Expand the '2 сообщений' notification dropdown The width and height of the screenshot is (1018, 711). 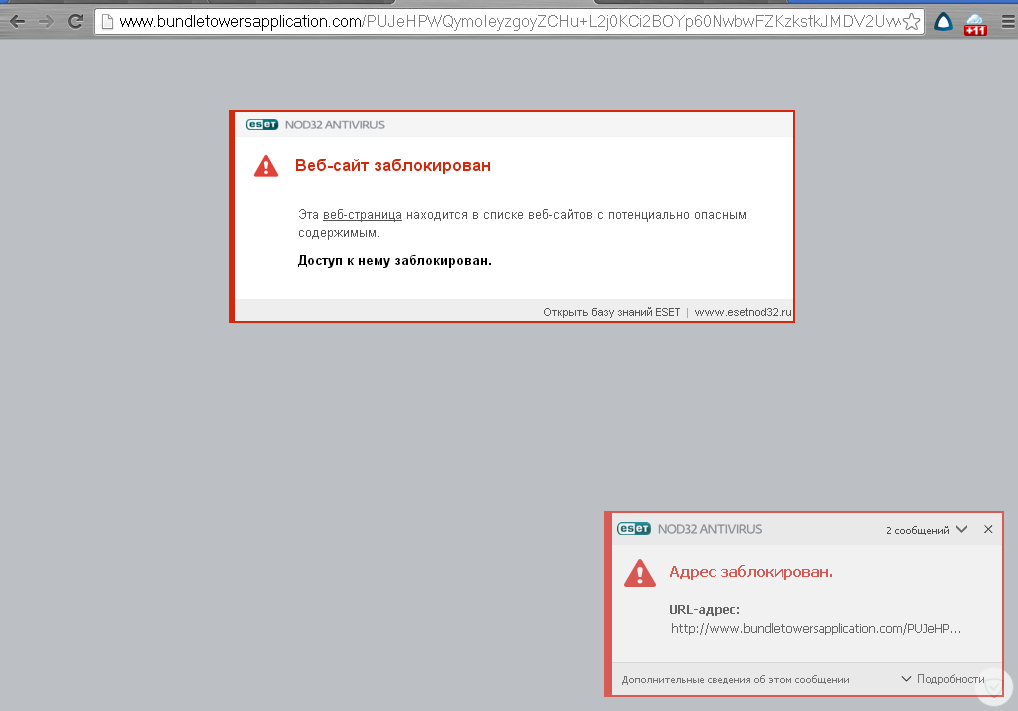(x=926, y=530)
